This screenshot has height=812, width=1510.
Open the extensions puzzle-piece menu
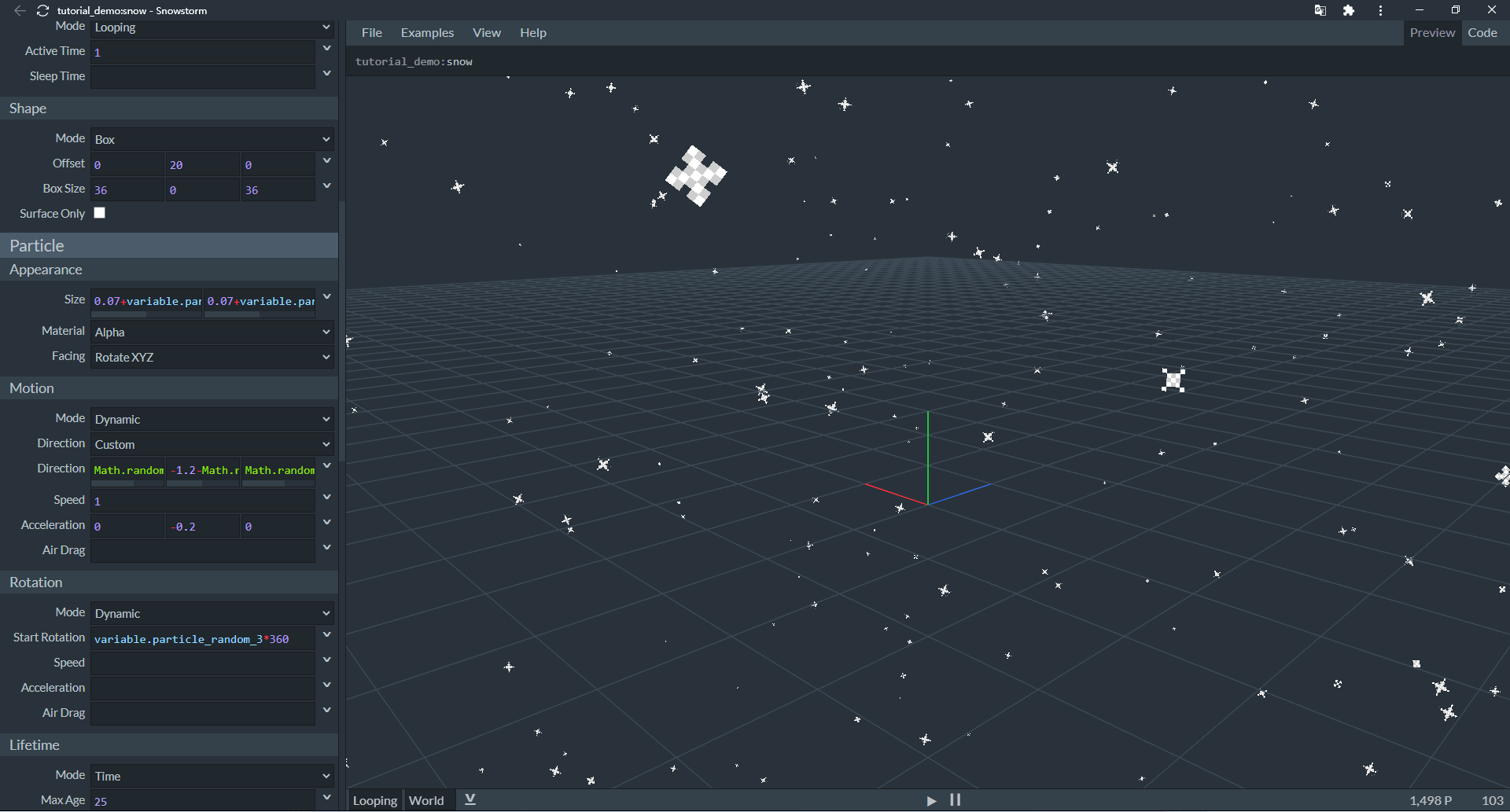[x=1349, y=10]
